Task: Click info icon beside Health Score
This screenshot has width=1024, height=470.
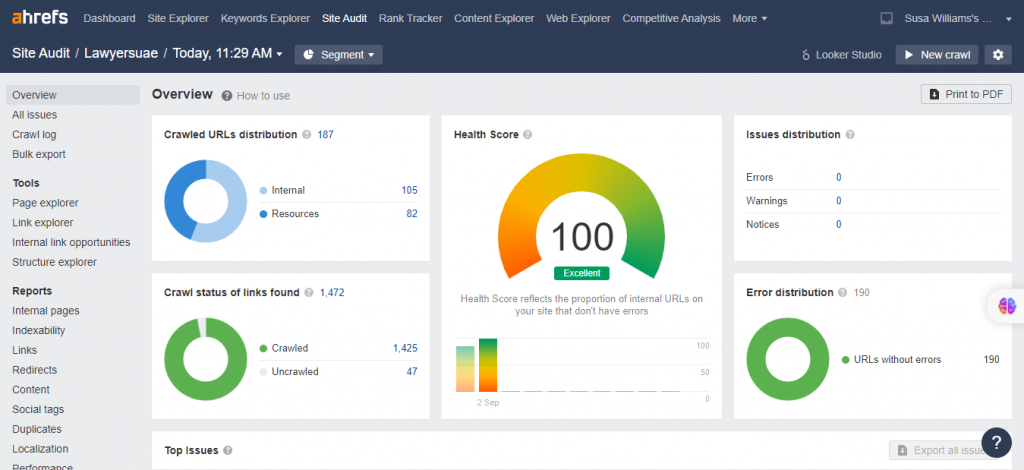Action: click(528, 134)
